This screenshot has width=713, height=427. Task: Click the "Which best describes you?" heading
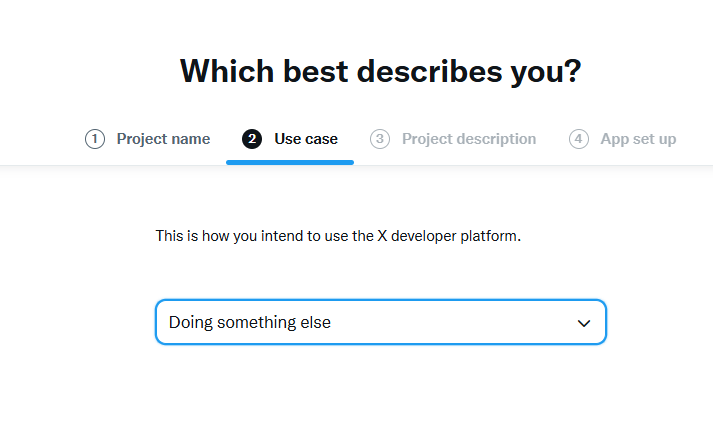coord(380,71)
